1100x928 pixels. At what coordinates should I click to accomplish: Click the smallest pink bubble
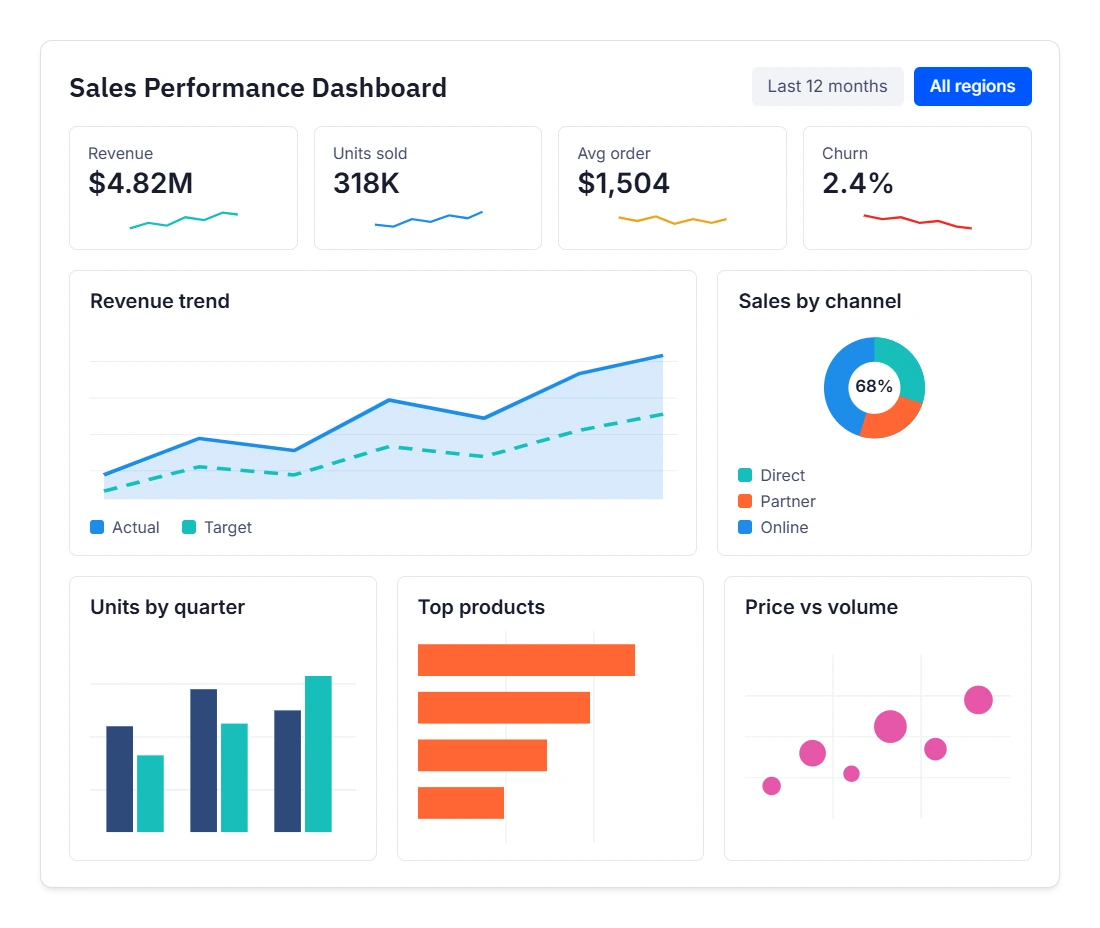(x=851, y=774)
